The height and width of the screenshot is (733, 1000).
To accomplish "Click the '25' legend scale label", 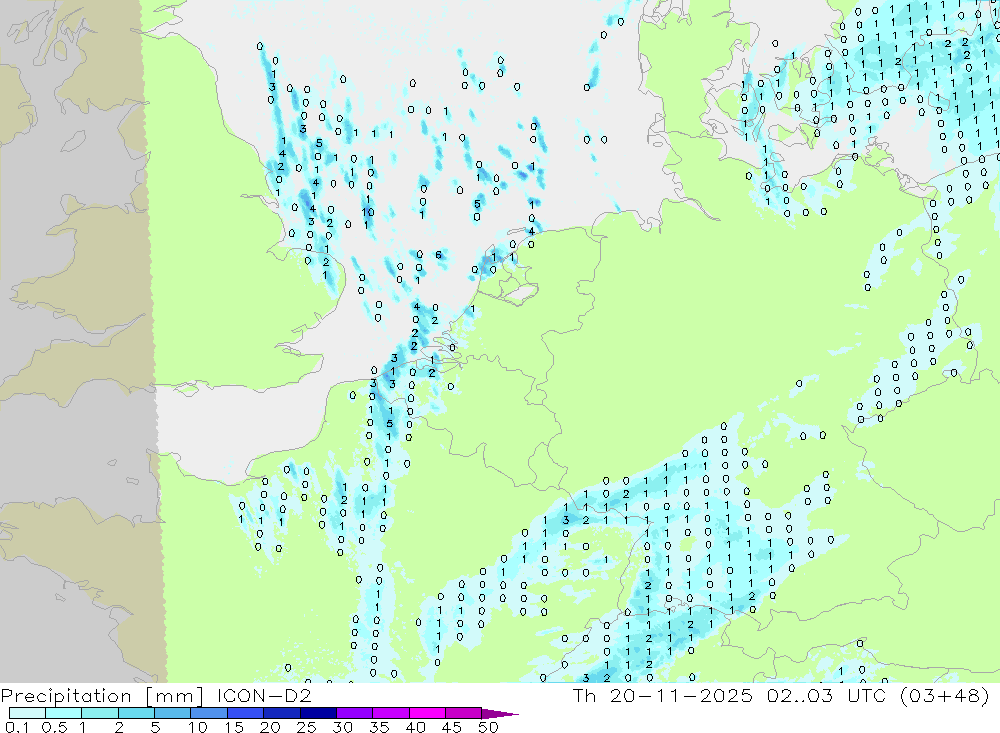I will (307, 727).
